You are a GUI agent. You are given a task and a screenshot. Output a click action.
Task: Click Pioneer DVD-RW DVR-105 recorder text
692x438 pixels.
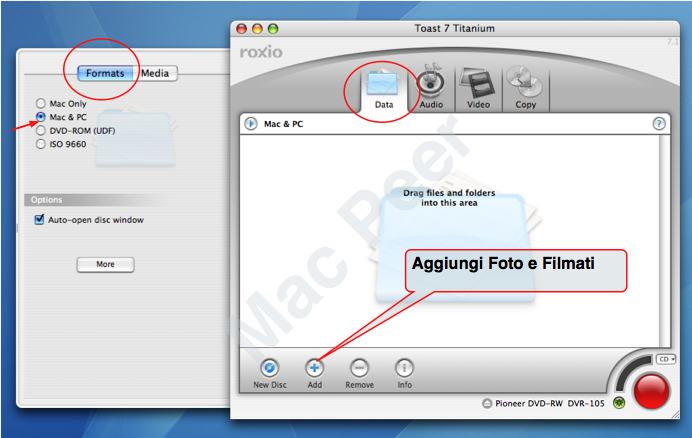pos(549,403)
